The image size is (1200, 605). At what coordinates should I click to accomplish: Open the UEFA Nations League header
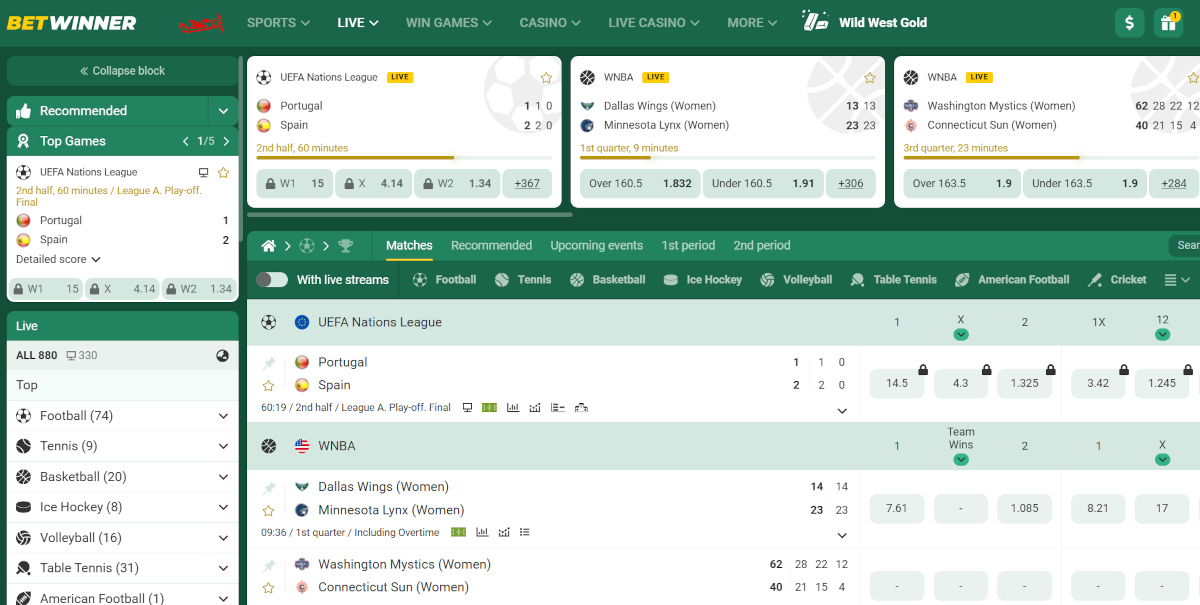coord(380,322)
